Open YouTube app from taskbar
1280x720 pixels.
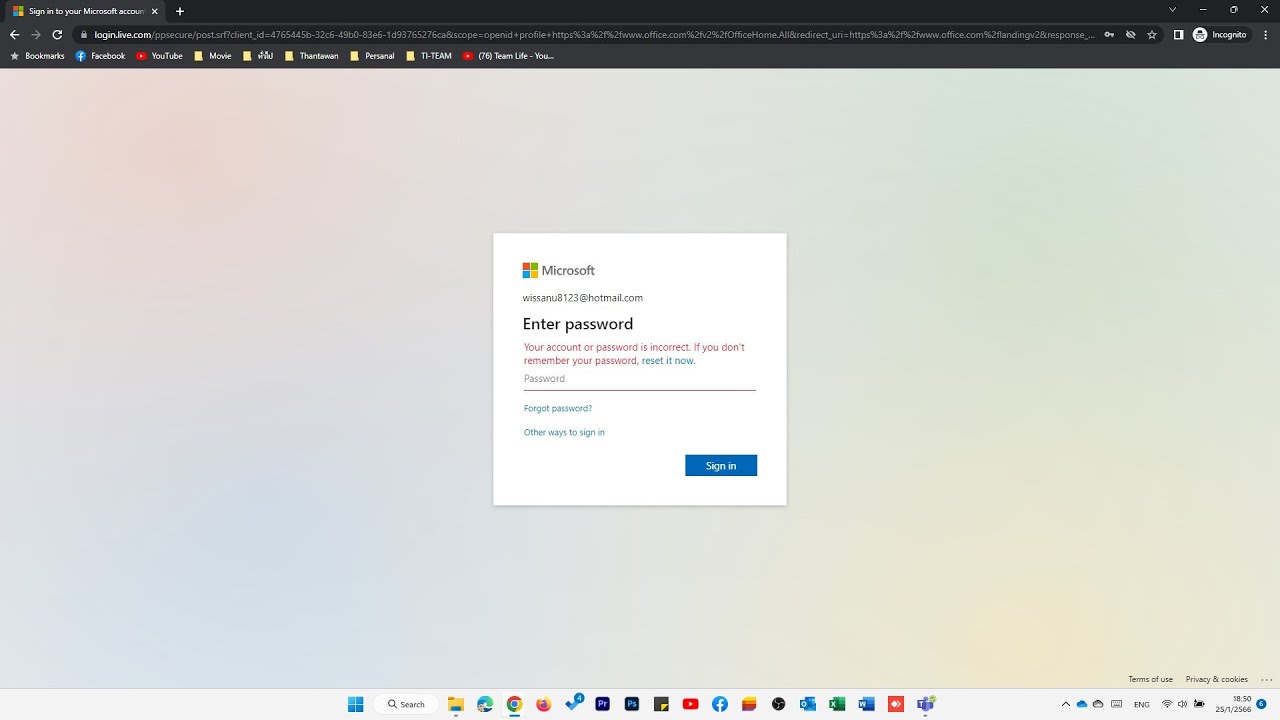click(690, 704)
